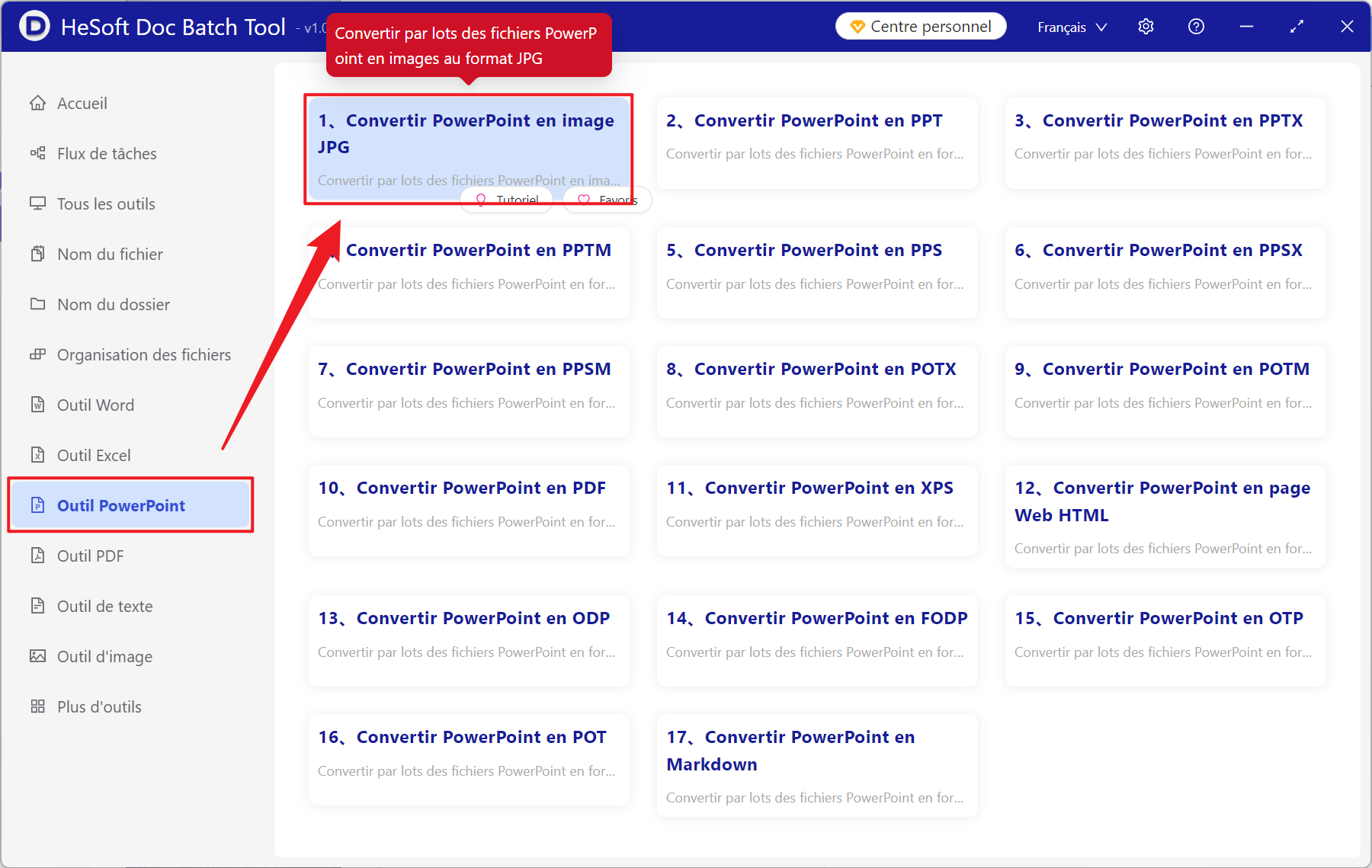Image resolution: width=1372 pixels, height=868 pixels.
Task: Click the Nom du dossier folder icon
Action: [37, 304]
